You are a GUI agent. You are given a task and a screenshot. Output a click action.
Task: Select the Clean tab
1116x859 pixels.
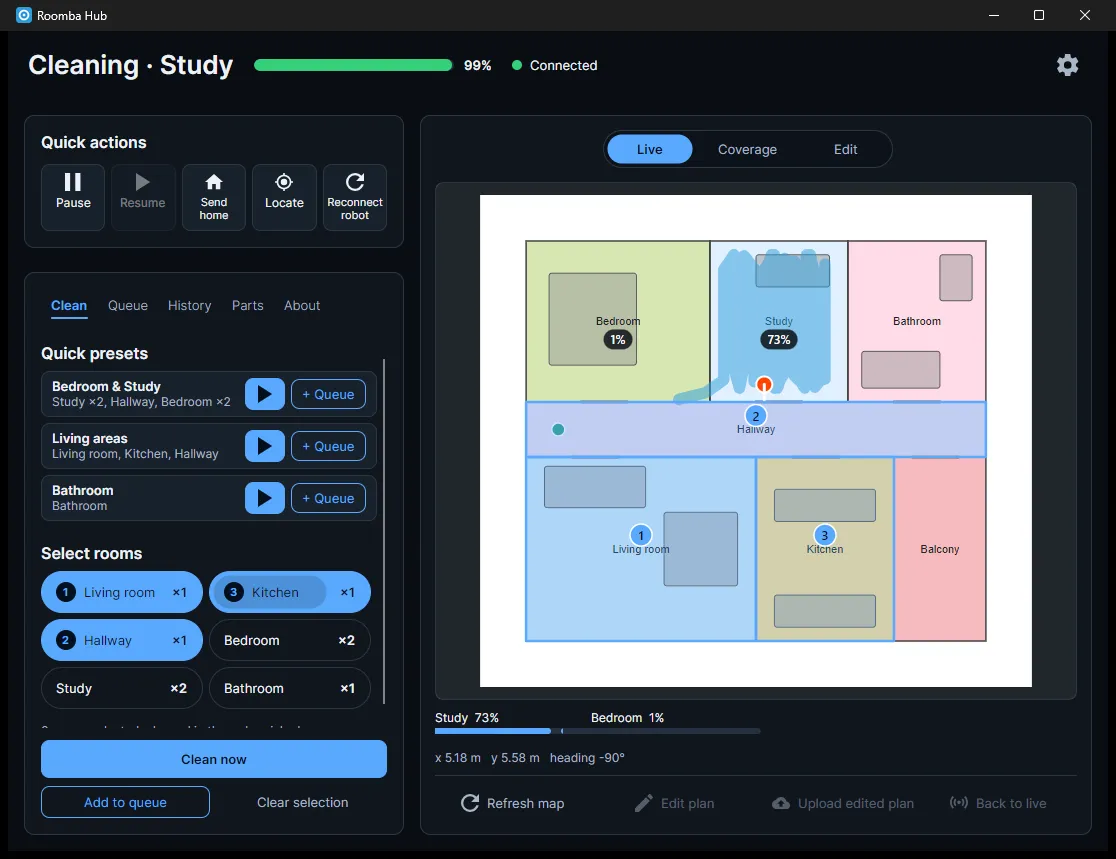(69, 305)
